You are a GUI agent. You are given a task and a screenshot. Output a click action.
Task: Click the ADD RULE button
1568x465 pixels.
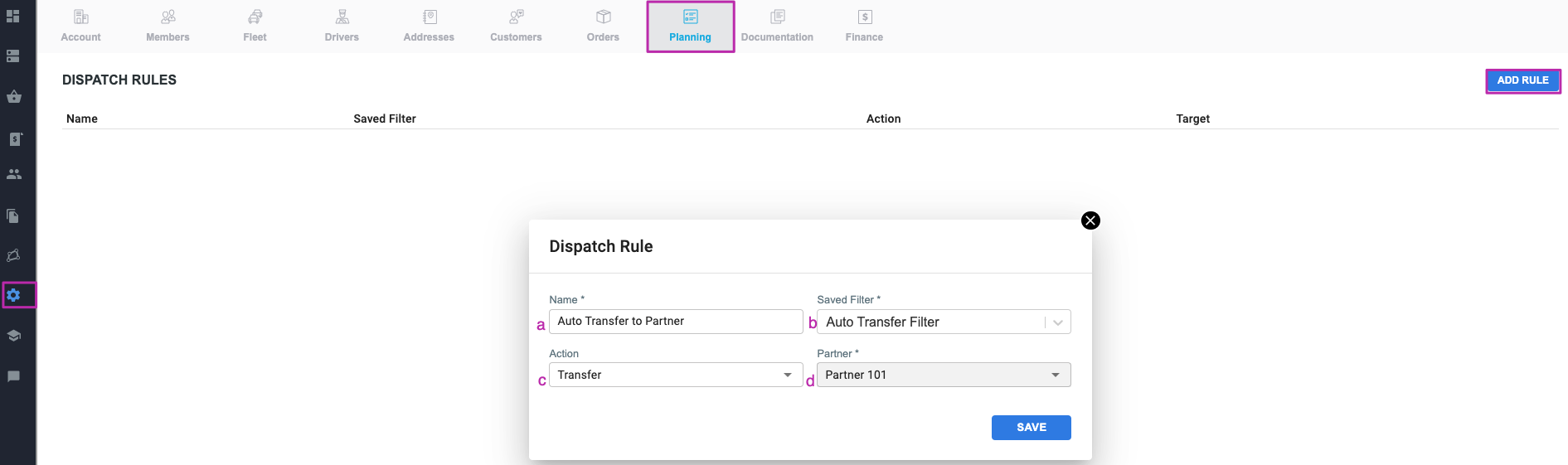(x=1522, y=80)
